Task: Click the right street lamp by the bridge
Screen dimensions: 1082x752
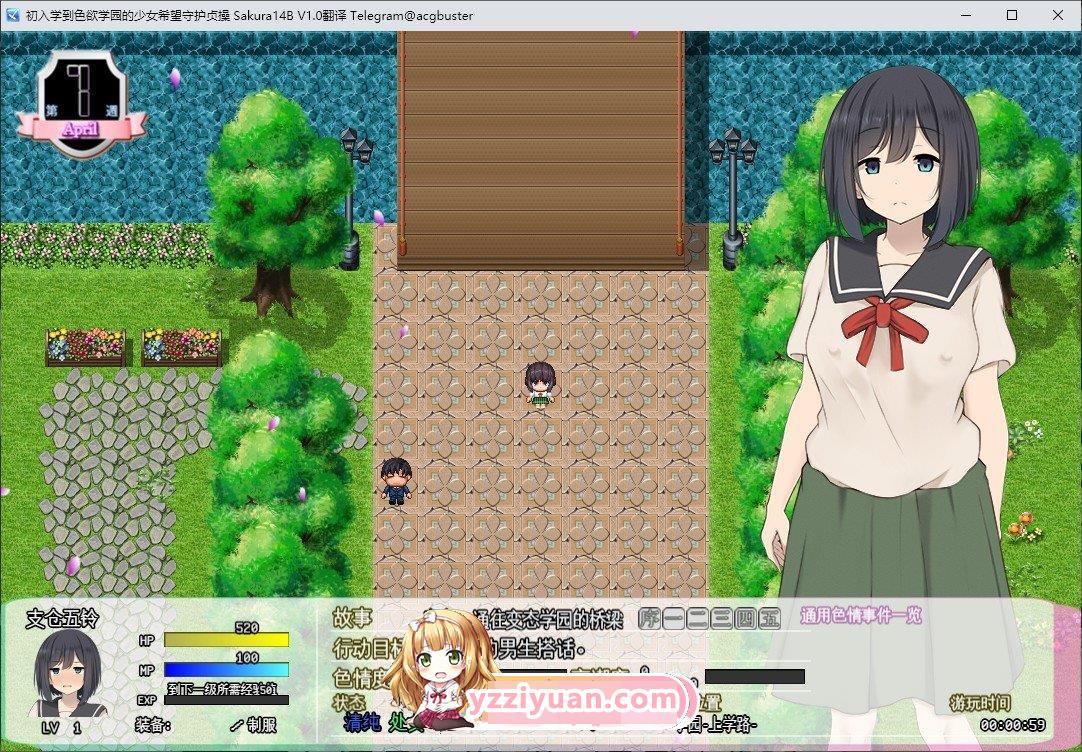Action: (x=732, y=198)
